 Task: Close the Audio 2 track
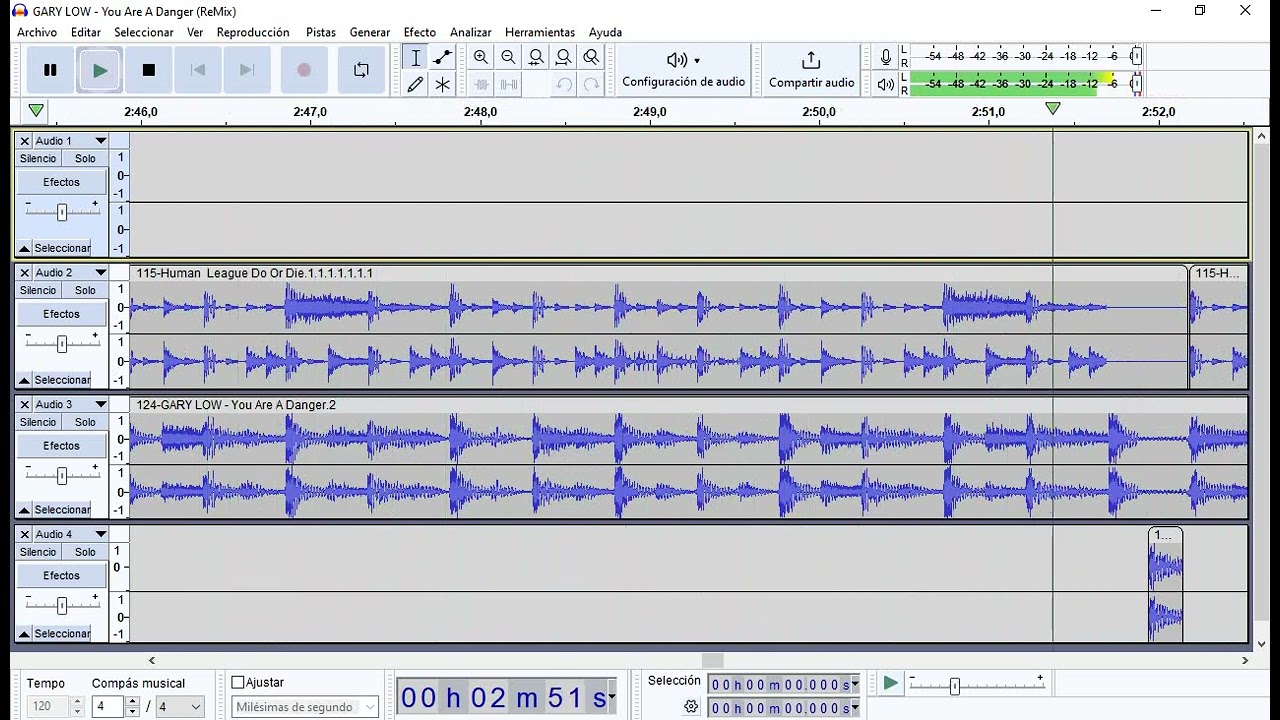click(x=25, y=273)
